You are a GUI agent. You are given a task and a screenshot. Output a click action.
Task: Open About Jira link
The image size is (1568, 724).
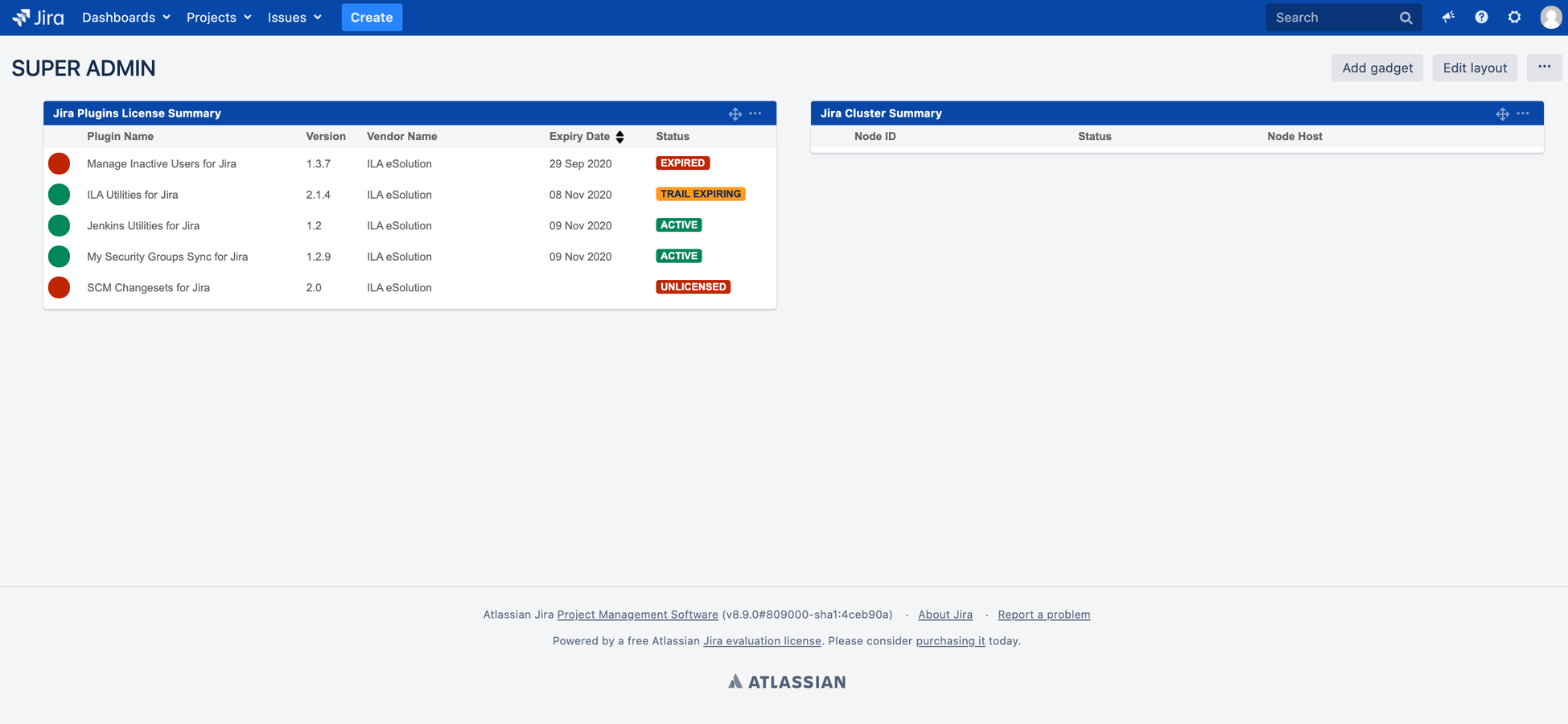(x=945, y=615)
